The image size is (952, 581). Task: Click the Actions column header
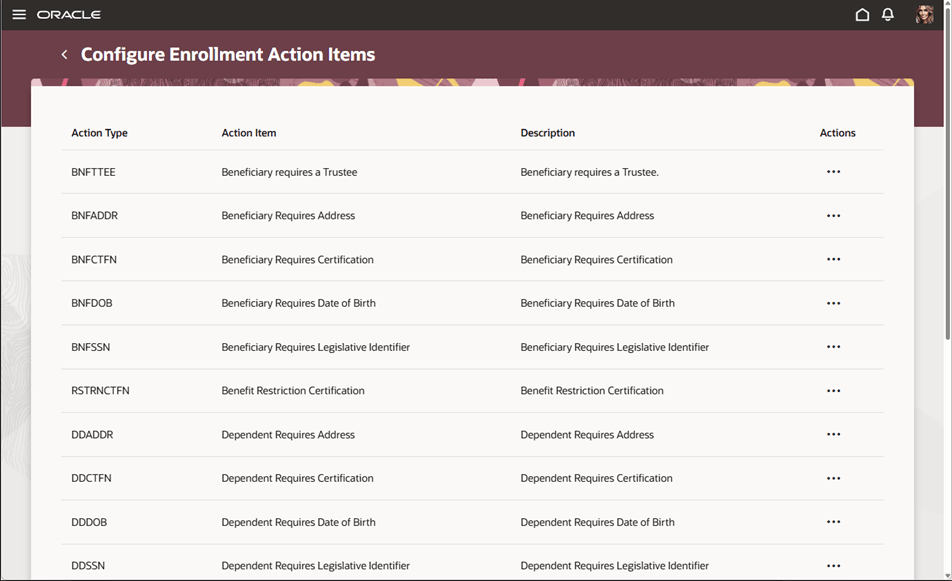837,133
